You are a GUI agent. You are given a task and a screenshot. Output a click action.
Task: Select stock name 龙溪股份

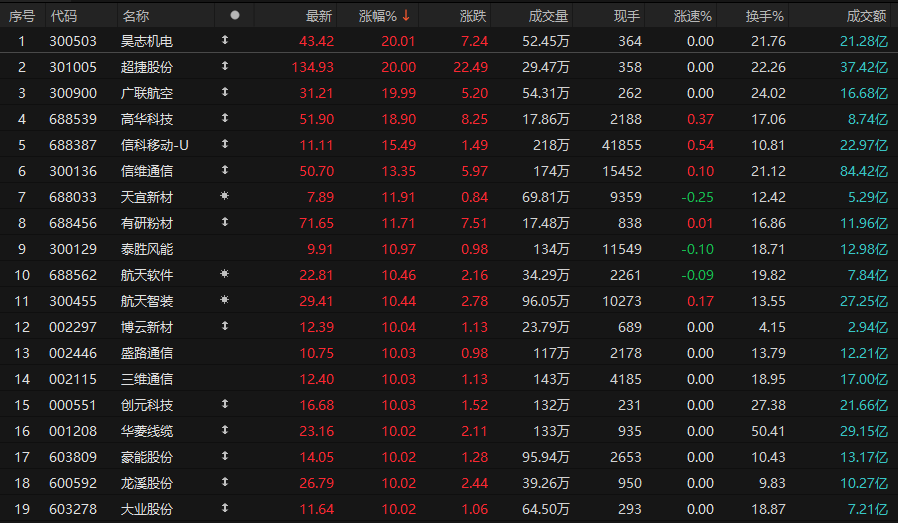click(x=147, y=483)
